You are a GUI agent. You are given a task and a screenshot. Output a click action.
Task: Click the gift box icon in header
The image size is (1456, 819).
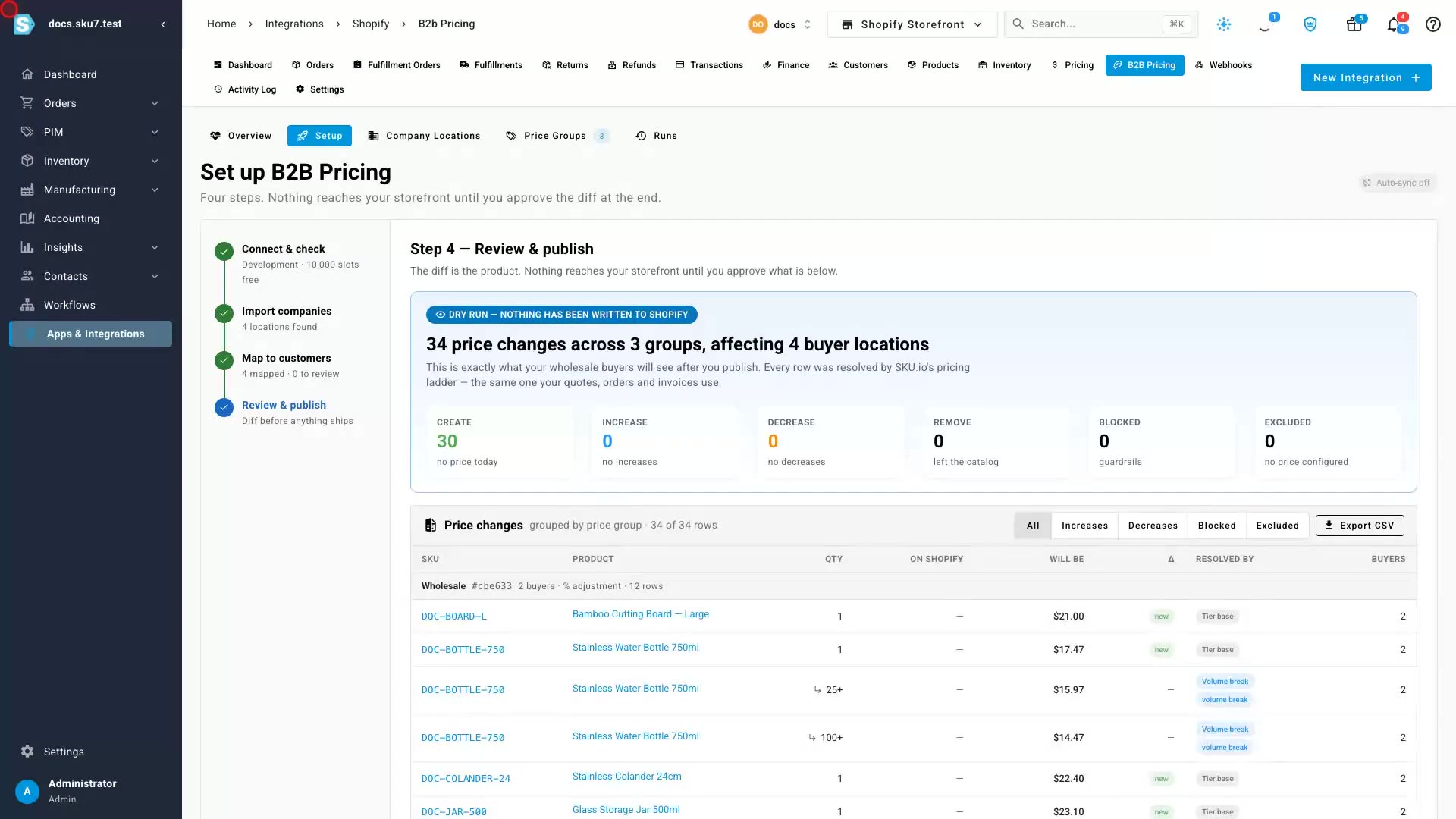1354,24
